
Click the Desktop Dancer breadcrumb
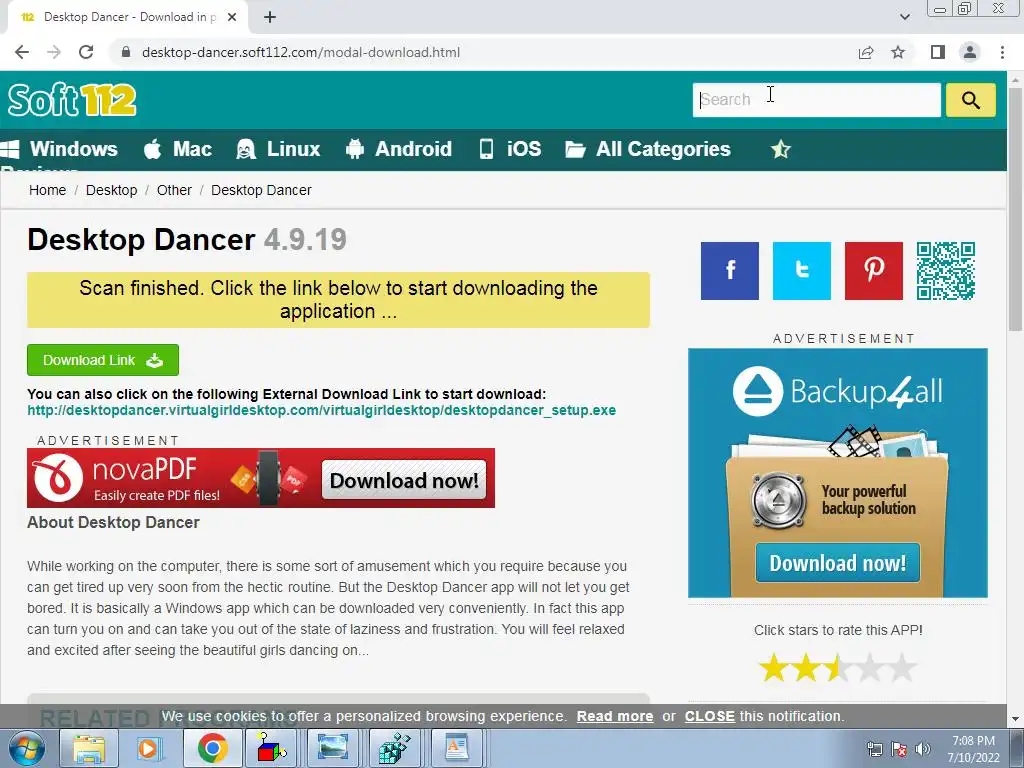[261, 190]
